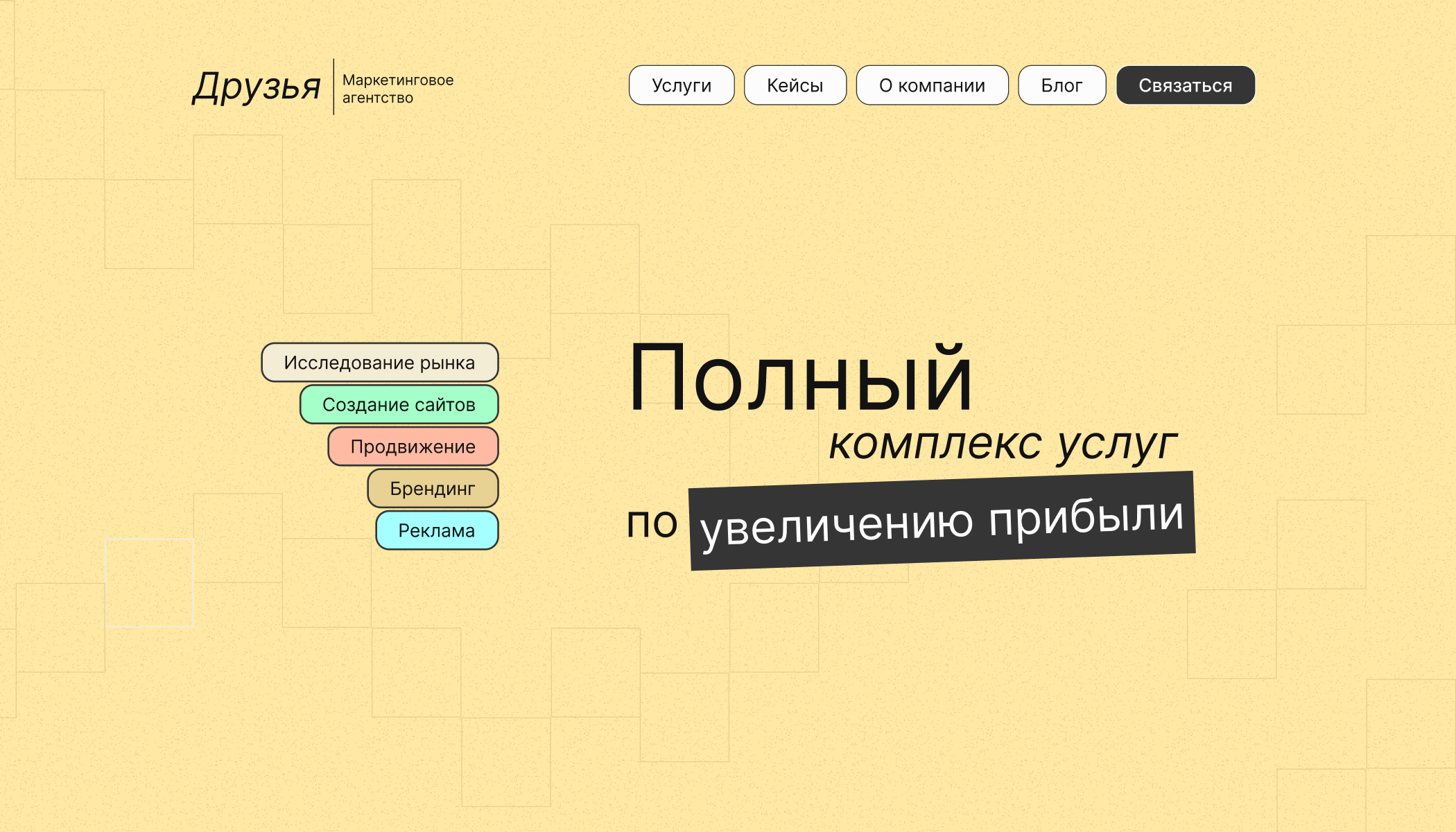Viewport: 1456px width, 832px height.
Task: Pick the cyan Реклама tag
Action: pyautogui.click(x=436, y=531)
